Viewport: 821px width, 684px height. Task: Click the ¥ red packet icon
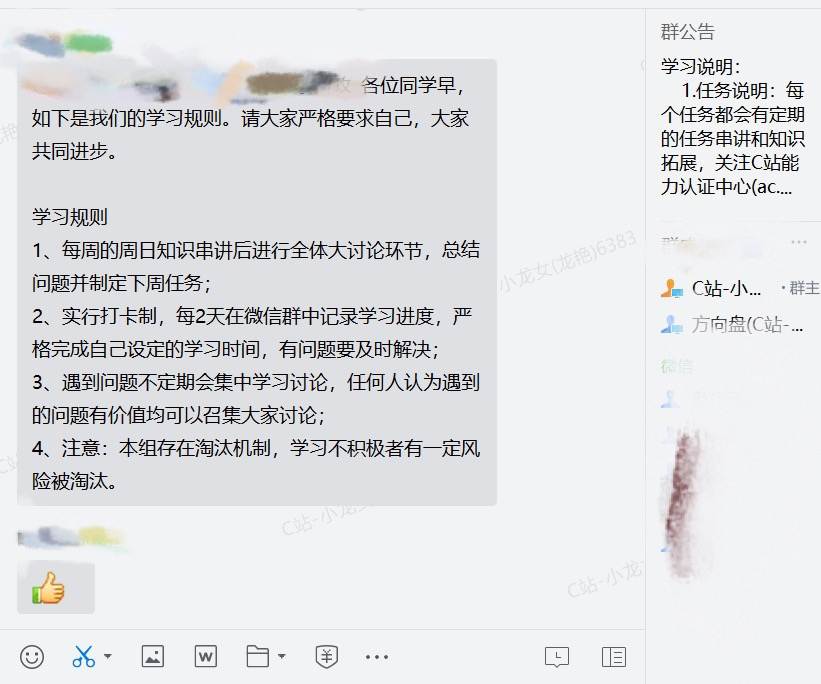click(x=327, y=657)
